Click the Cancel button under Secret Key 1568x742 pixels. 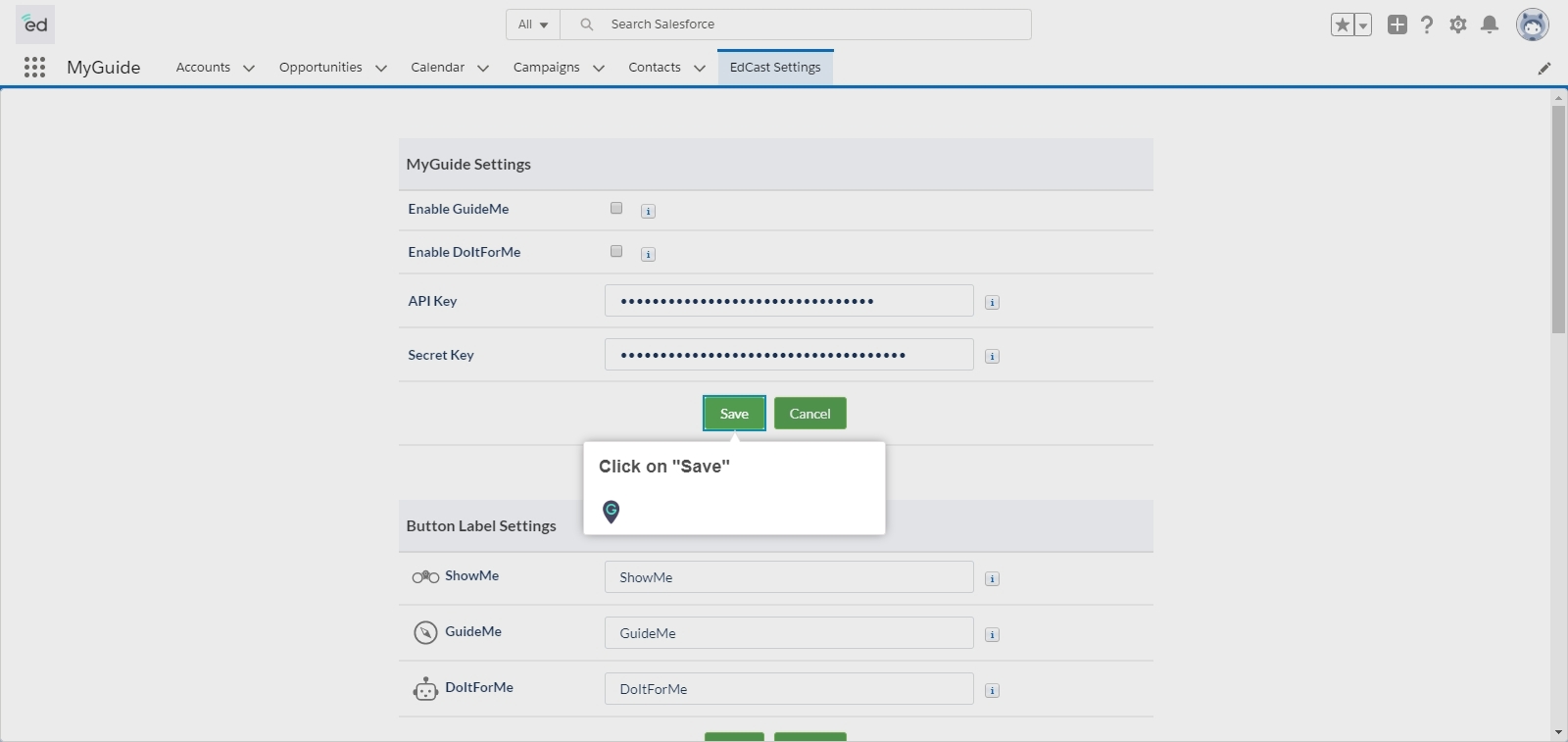pos(810,414)
